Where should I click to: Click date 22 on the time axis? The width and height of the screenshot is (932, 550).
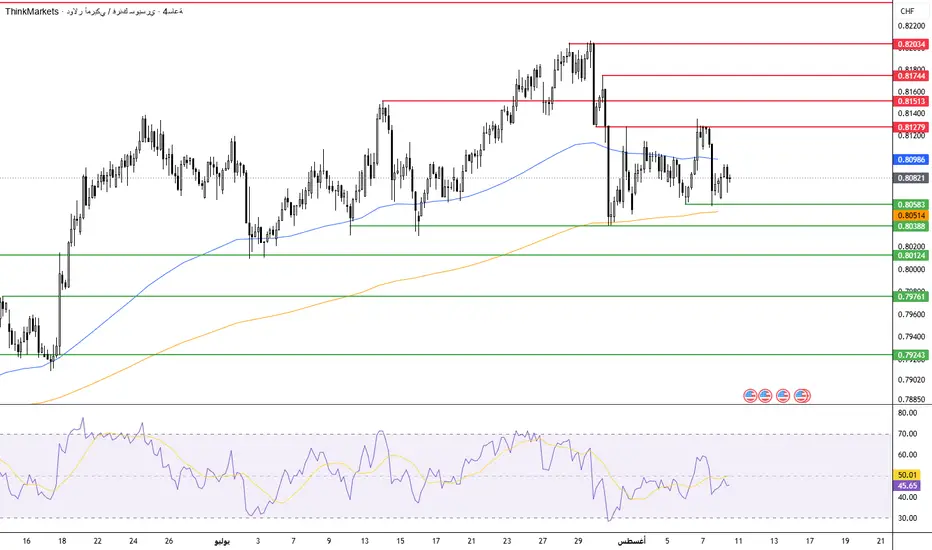point(97,541)
